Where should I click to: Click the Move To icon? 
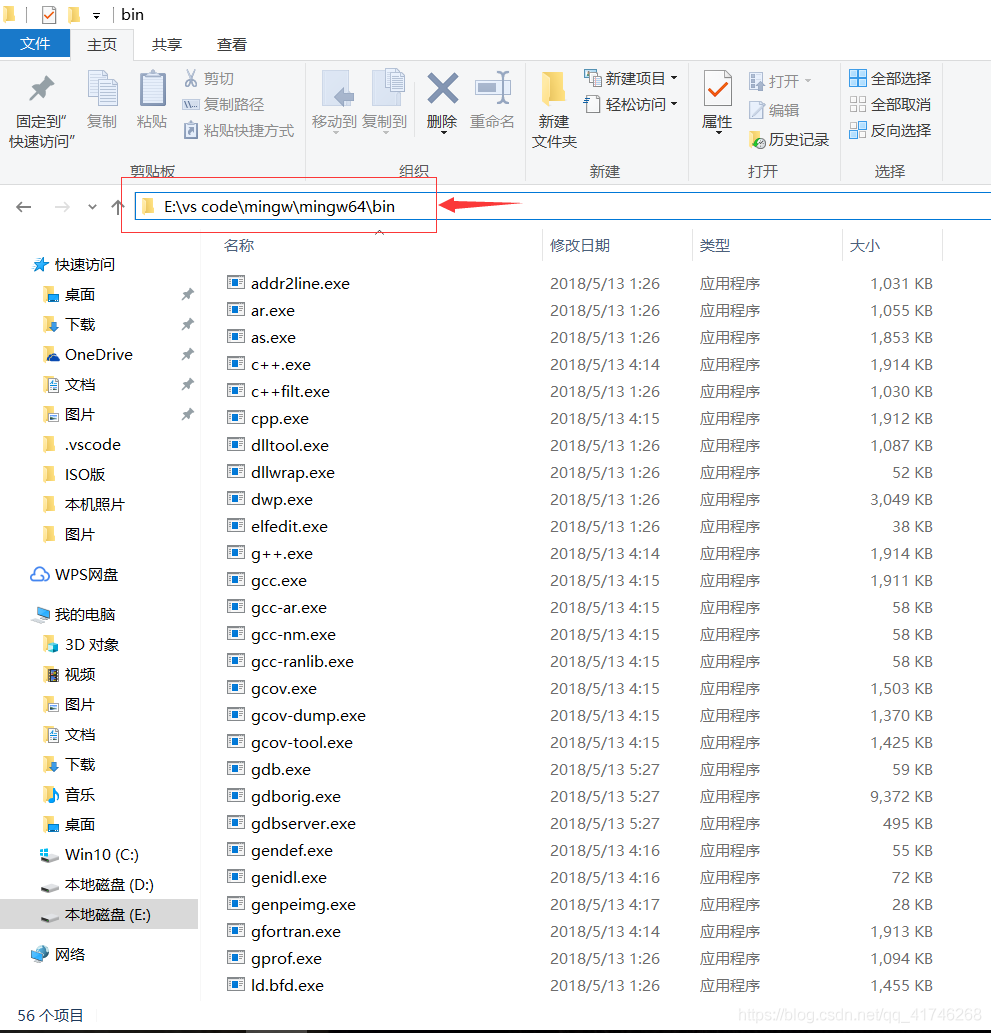[x=335, y=89]
